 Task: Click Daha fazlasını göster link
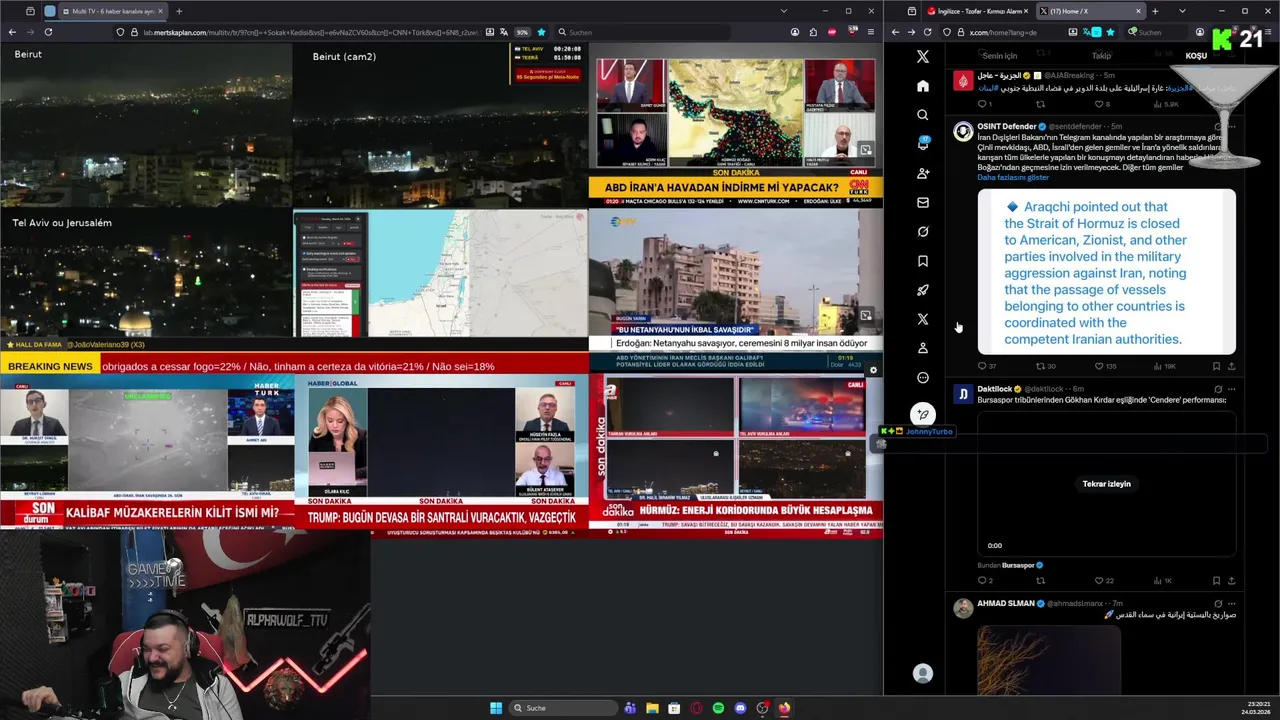click(1013, 177)
